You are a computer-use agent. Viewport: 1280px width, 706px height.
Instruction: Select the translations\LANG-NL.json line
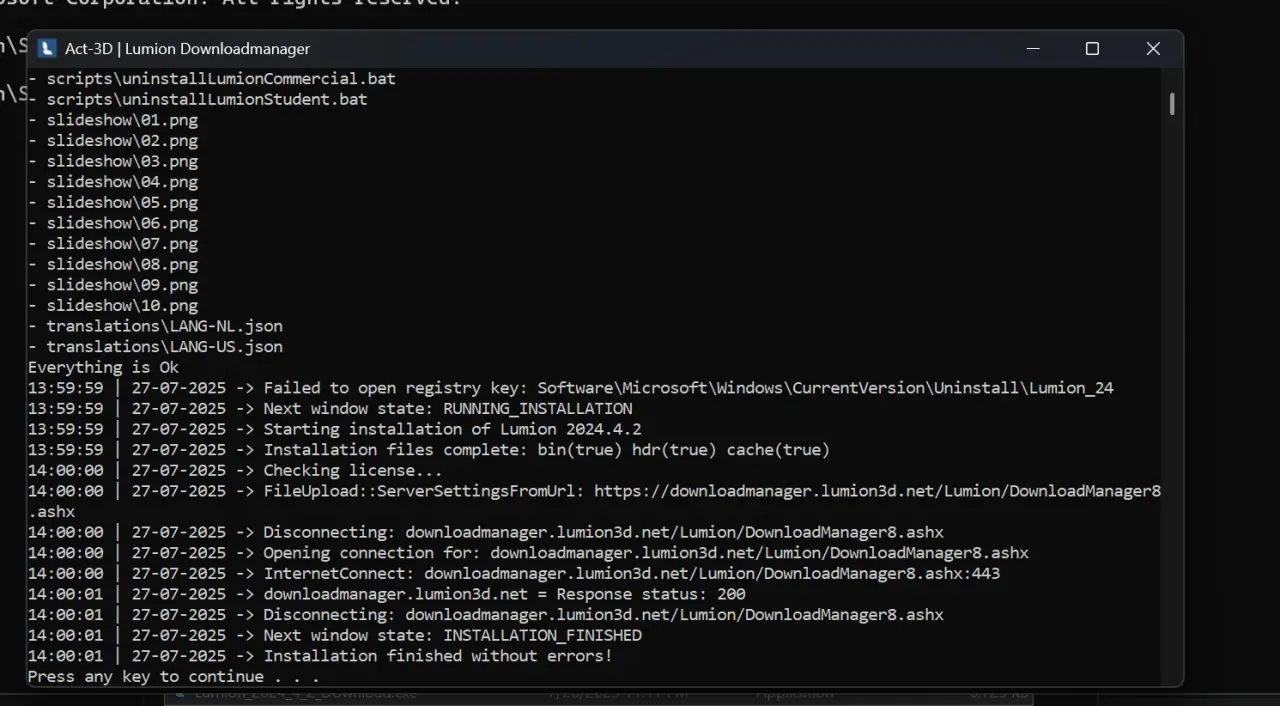point(155,326)
